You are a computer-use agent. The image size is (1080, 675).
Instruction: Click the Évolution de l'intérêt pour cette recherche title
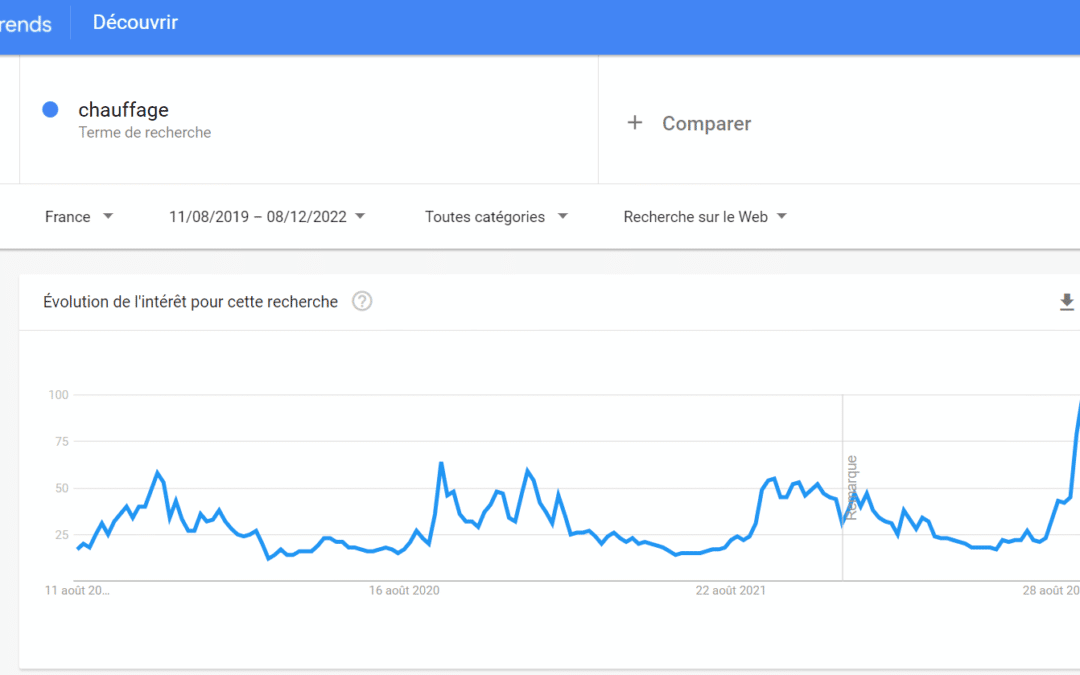click(x=191, y=302)
